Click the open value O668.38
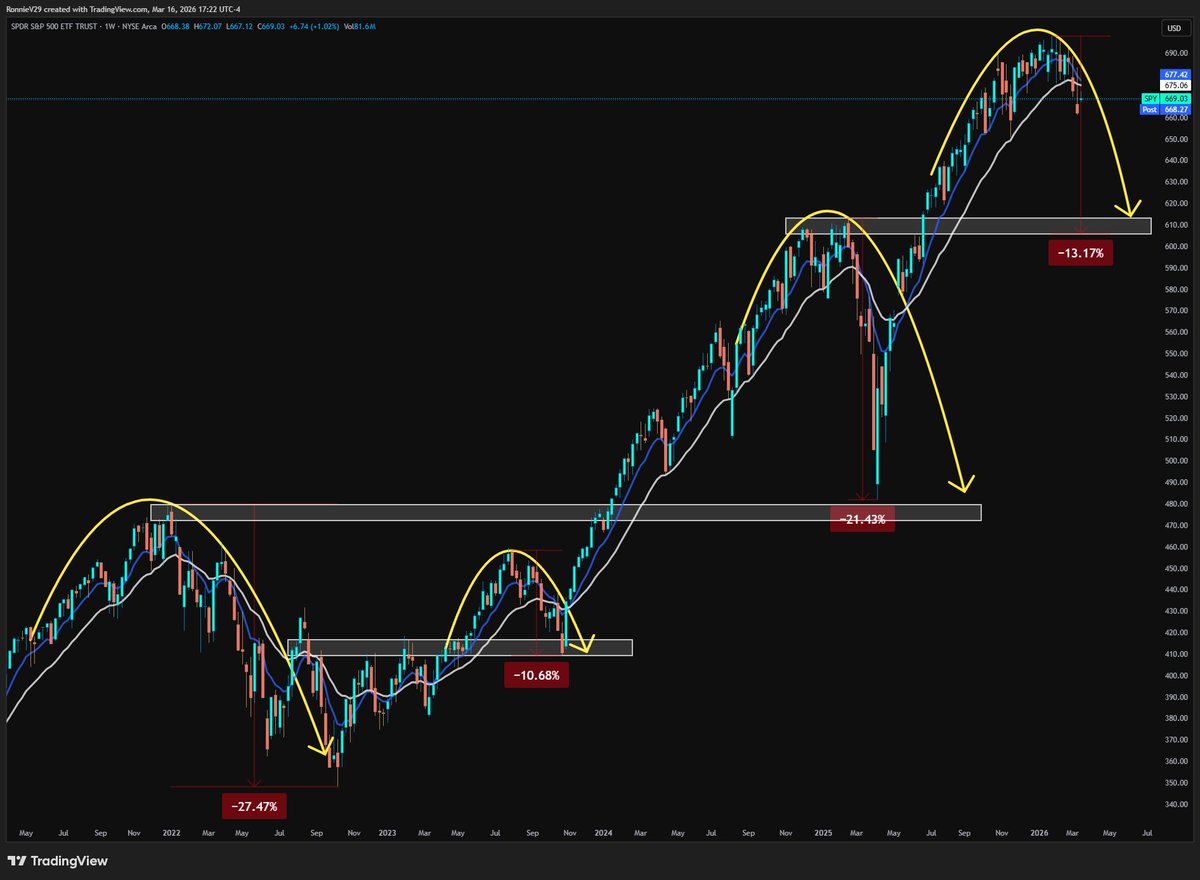The height and width of the screenshot is (880, 1200). (175, 26)
